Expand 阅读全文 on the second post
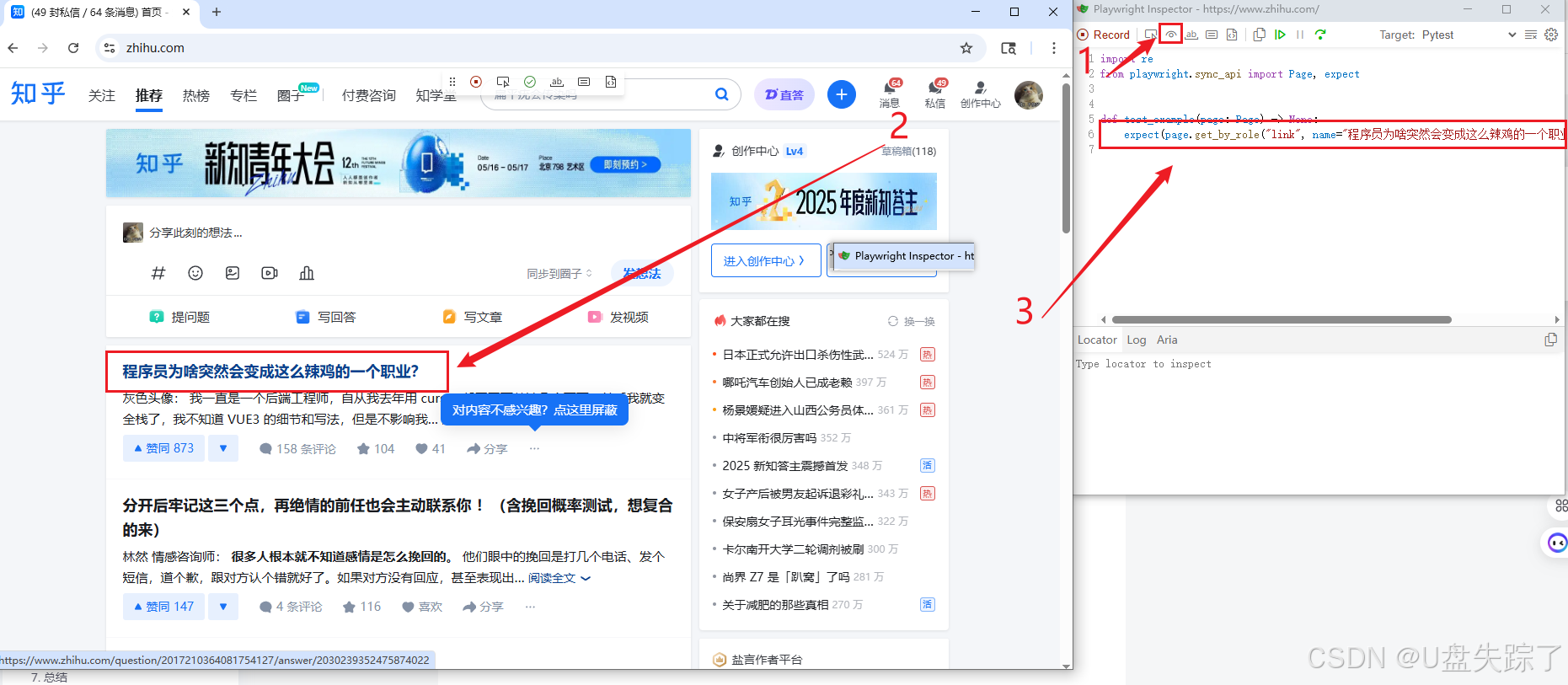This screenshot has height=685, width=1568. coord(559,578)
